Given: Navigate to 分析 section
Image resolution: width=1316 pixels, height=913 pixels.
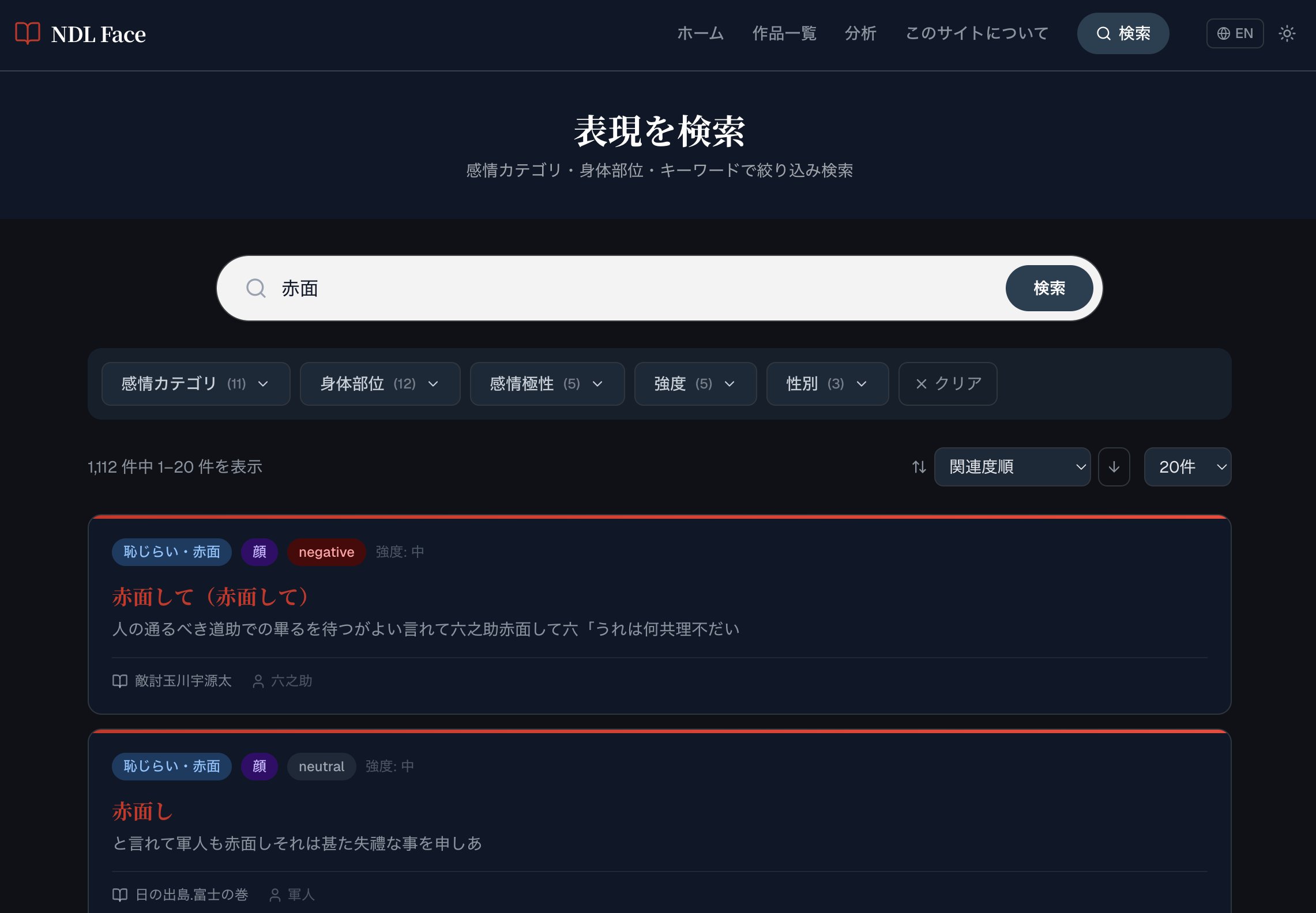Looking at the screenshot, I should 860,33.
